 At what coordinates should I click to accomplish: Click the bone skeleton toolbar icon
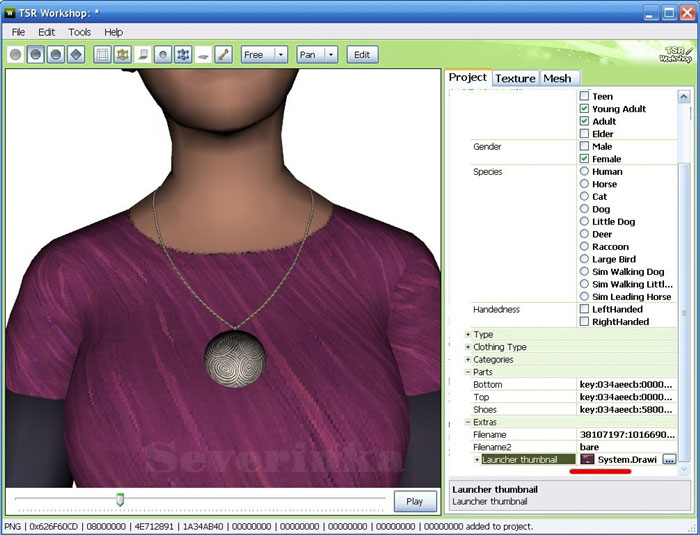click(225, 55)
